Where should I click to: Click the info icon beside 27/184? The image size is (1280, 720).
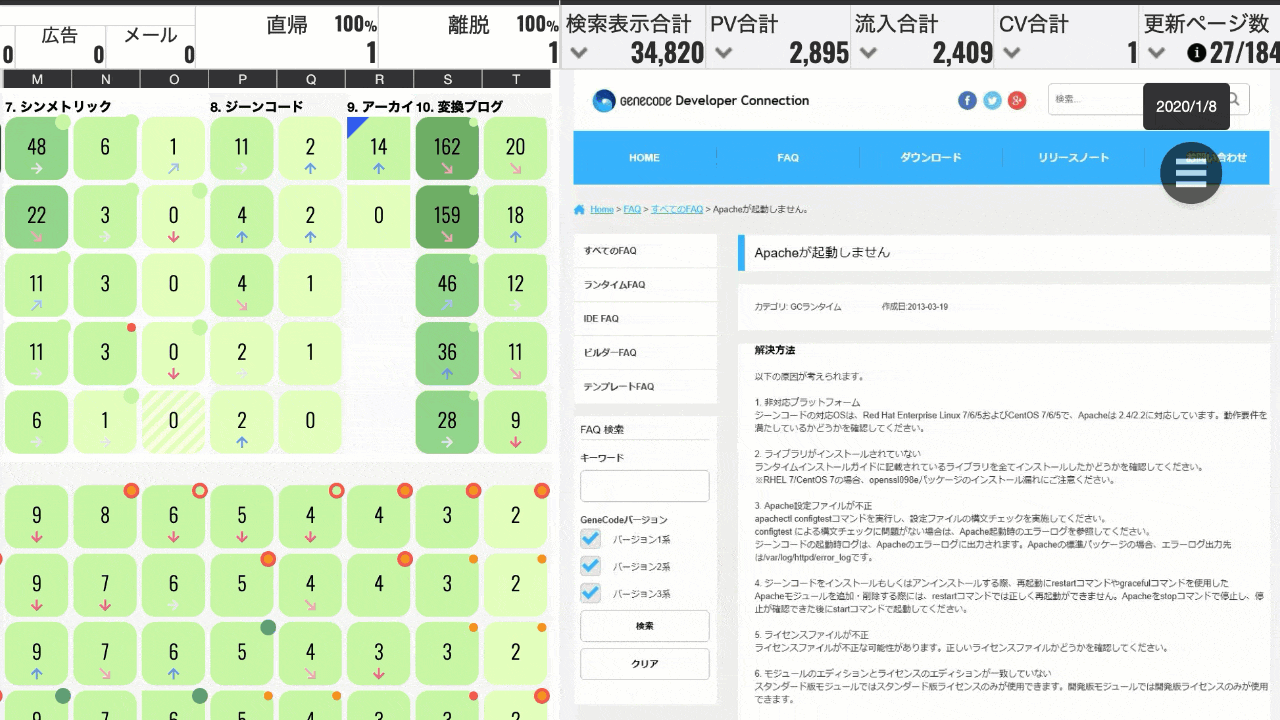pyautogui.click(x=1196, y=53)
